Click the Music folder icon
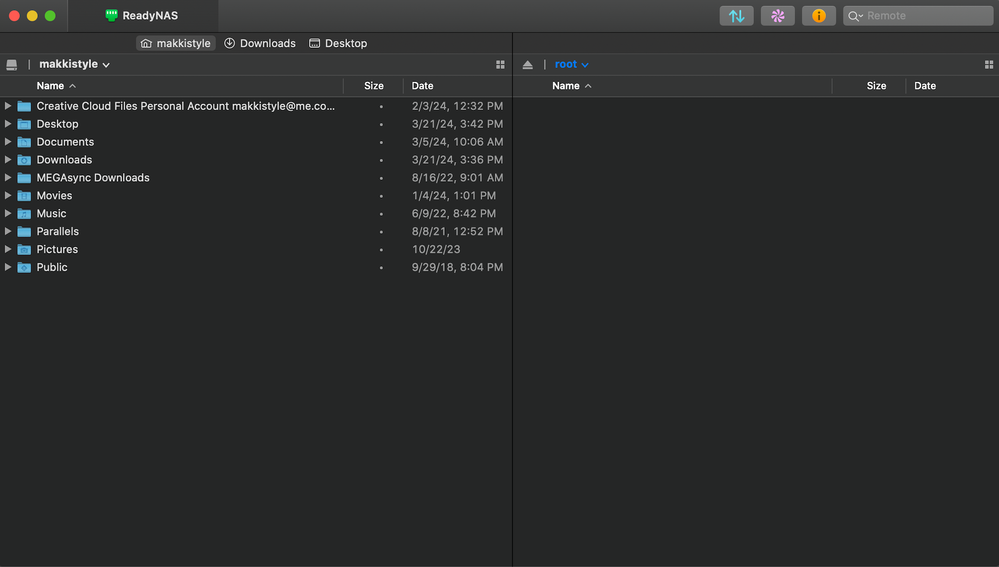The width and height of the screenshot is (999, 567). click(x=24, y=213)
